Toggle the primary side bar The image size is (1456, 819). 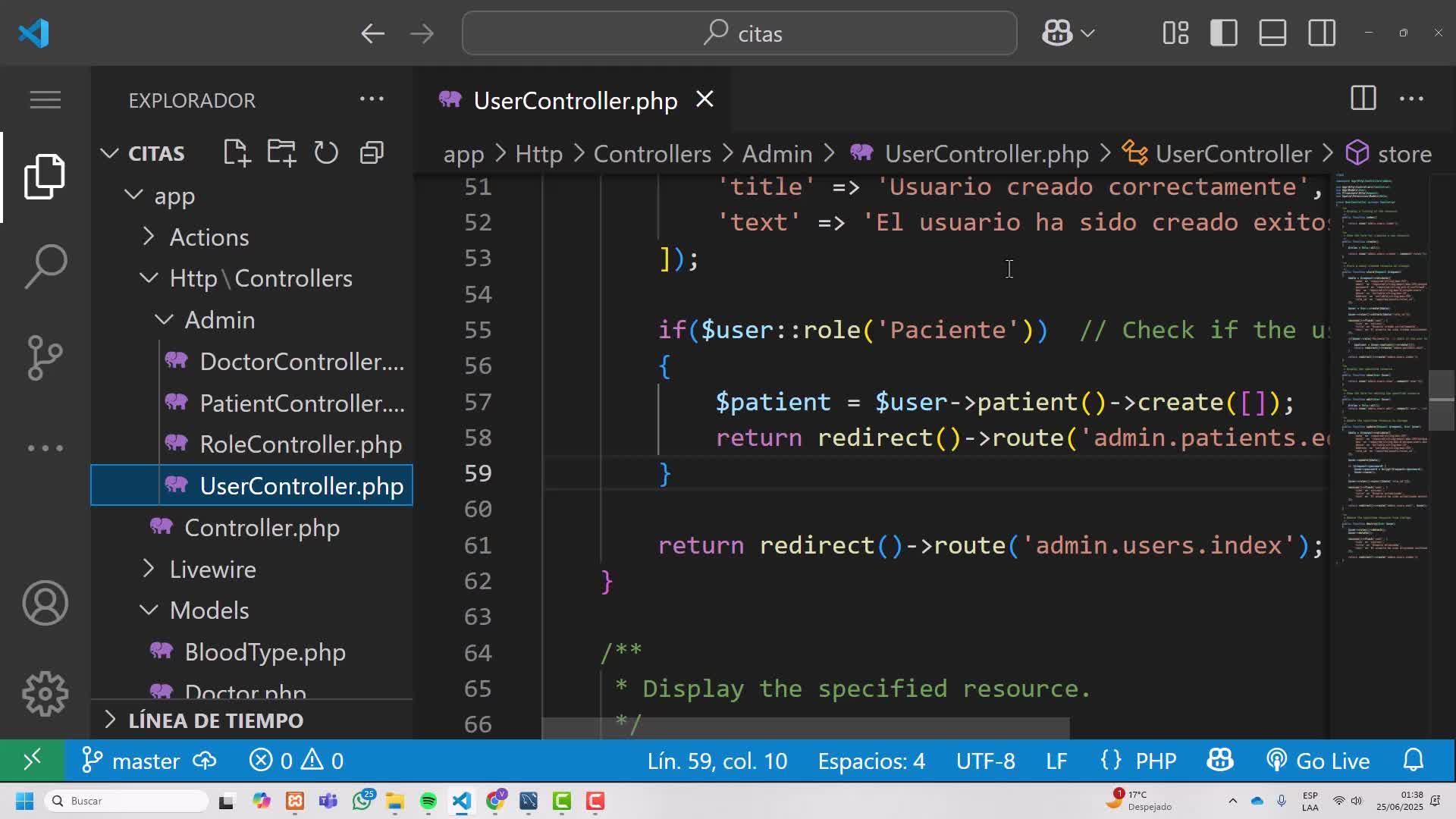pyautogui.click(x=1224, y=33)
